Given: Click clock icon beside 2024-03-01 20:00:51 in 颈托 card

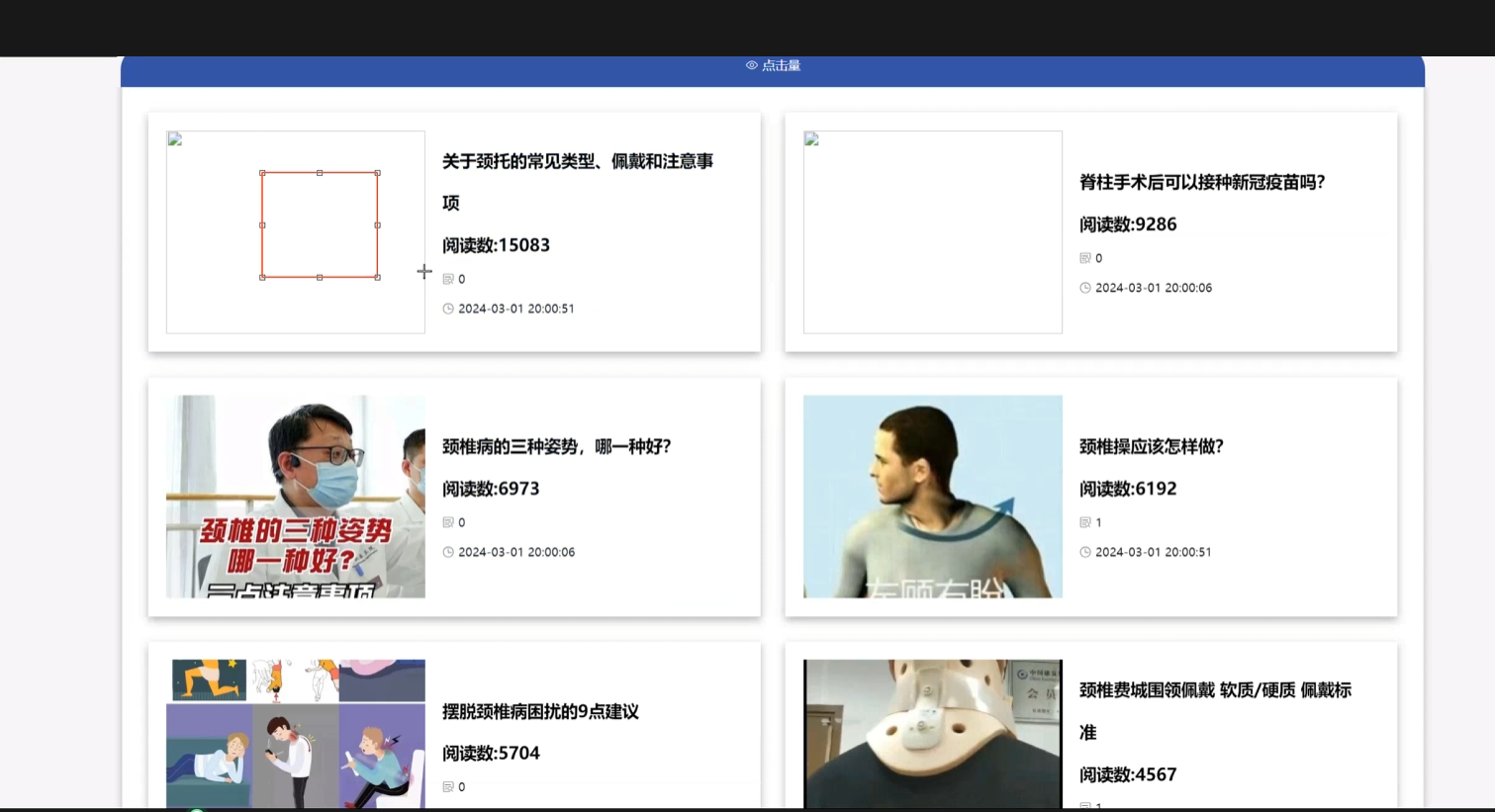Looking at the screenshot, I should 448,309.
